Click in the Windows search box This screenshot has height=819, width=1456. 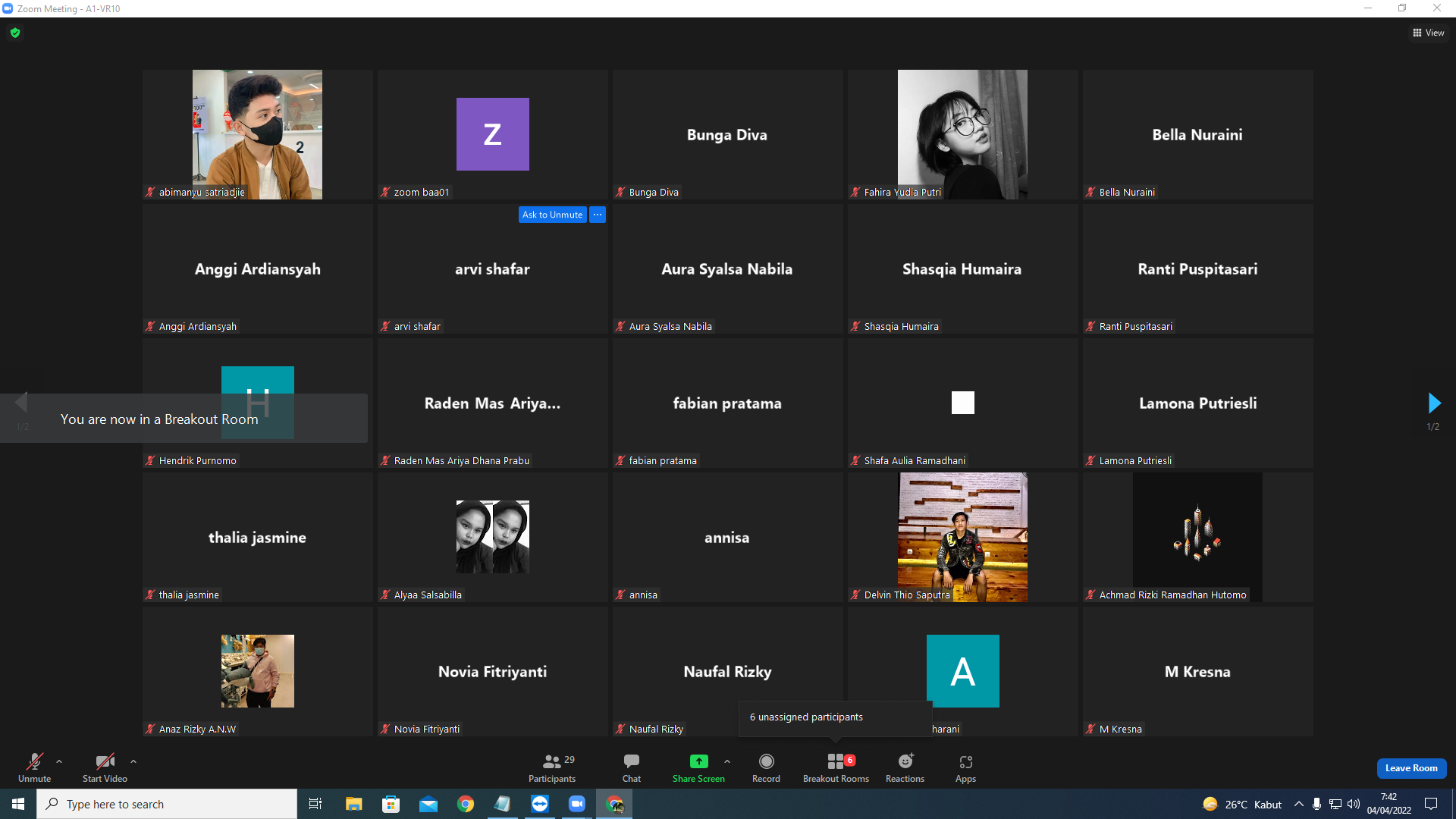click(167, 804)
